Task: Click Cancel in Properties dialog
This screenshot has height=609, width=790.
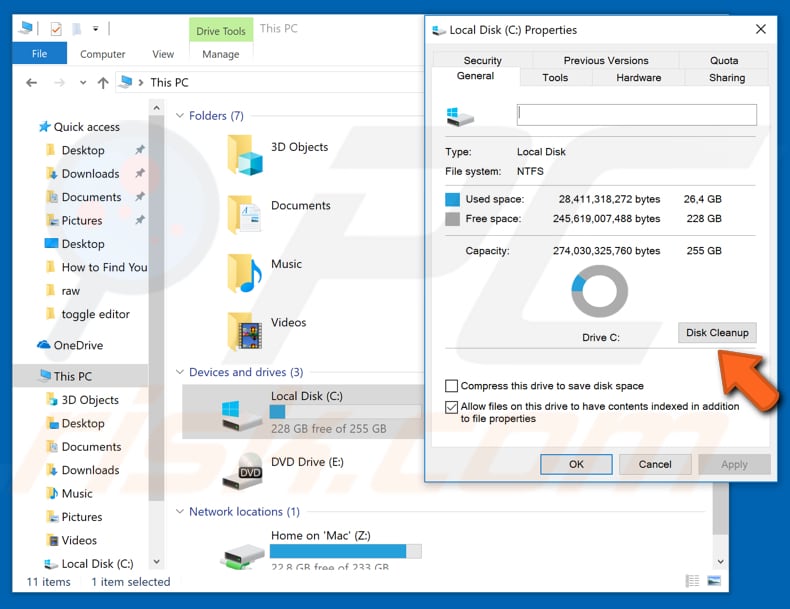Action: (x=654, y=464)
